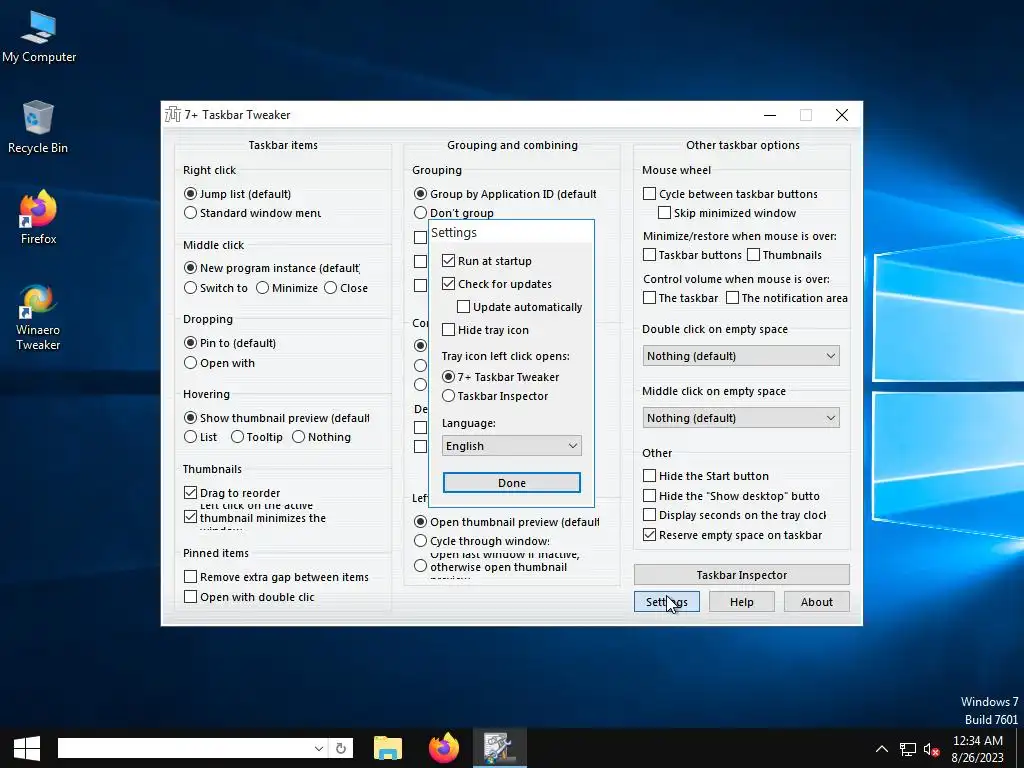Viewport: 1024px width, 768px height.
Task: Open the Recycle Bin desktop icon
Action: click(x=38, y=128)
